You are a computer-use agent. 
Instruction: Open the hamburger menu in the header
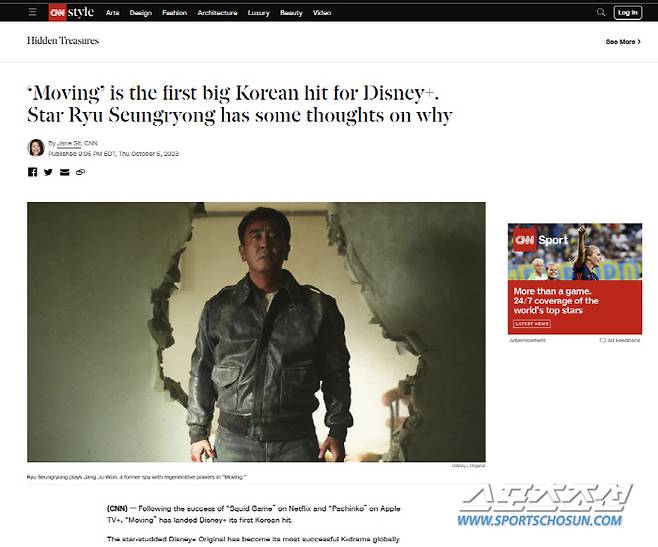[x=33, y=12]
